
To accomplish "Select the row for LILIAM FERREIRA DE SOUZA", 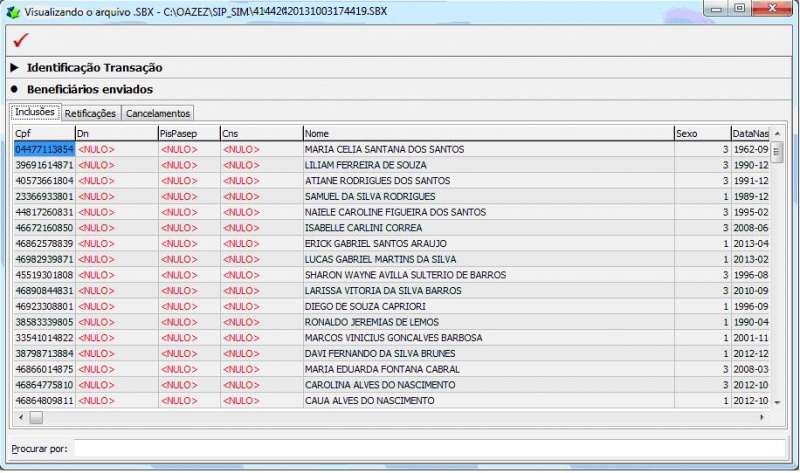I will (392, 165).
